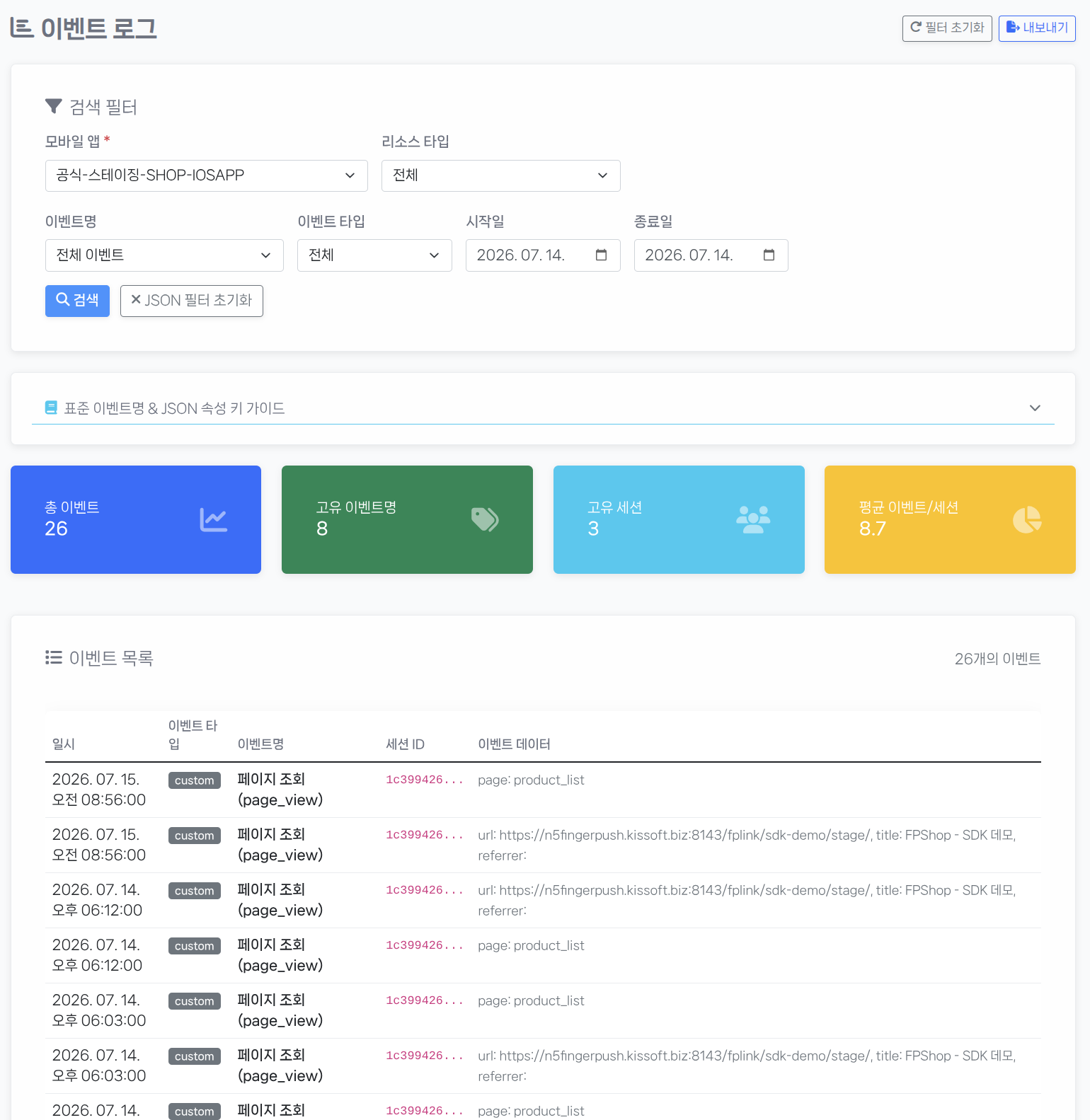Click the 이벤트명 column header
1090x1120 pixels.
[260, 744]
